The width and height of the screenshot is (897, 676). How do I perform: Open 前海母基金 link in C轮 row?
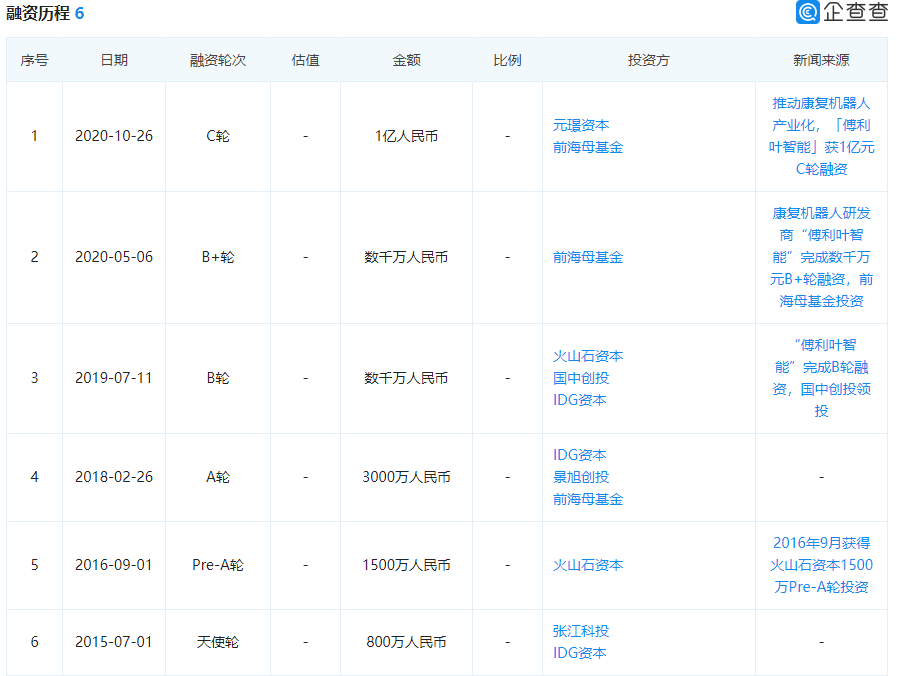pyautogui.click(x=588, y=148)
